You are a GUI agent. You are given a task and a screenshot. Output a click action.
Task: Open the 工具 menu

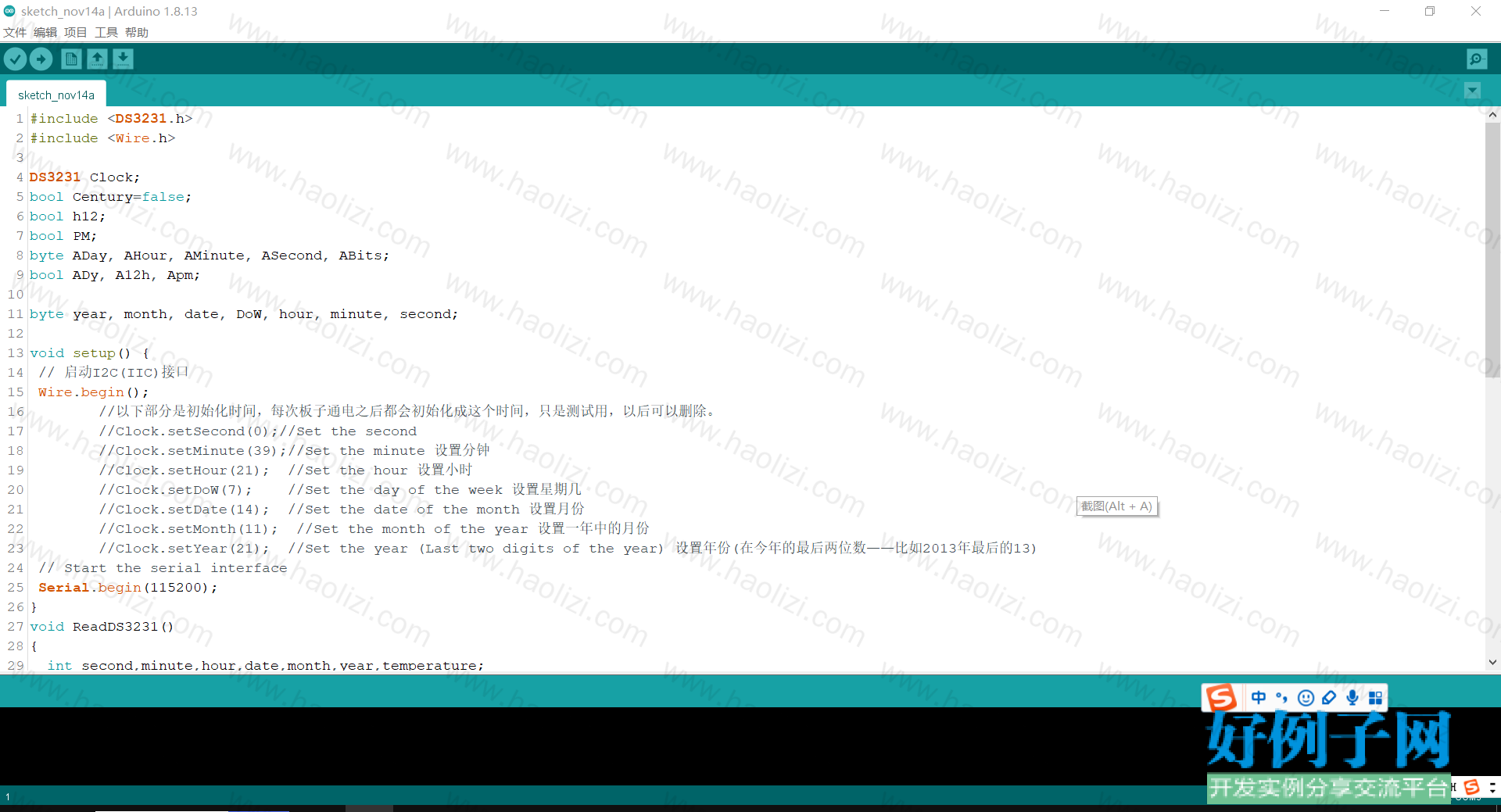click(106, 32)
